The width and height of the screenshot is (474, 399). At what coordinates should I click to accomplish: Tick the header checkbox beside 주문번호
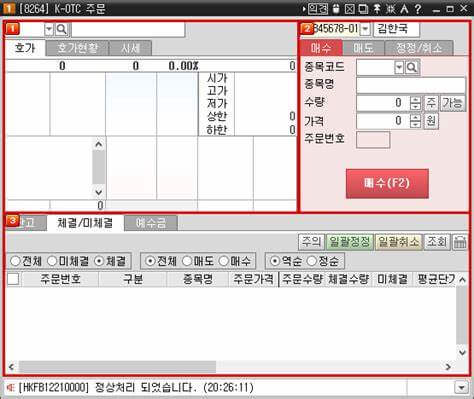click(x=13, y=279)
